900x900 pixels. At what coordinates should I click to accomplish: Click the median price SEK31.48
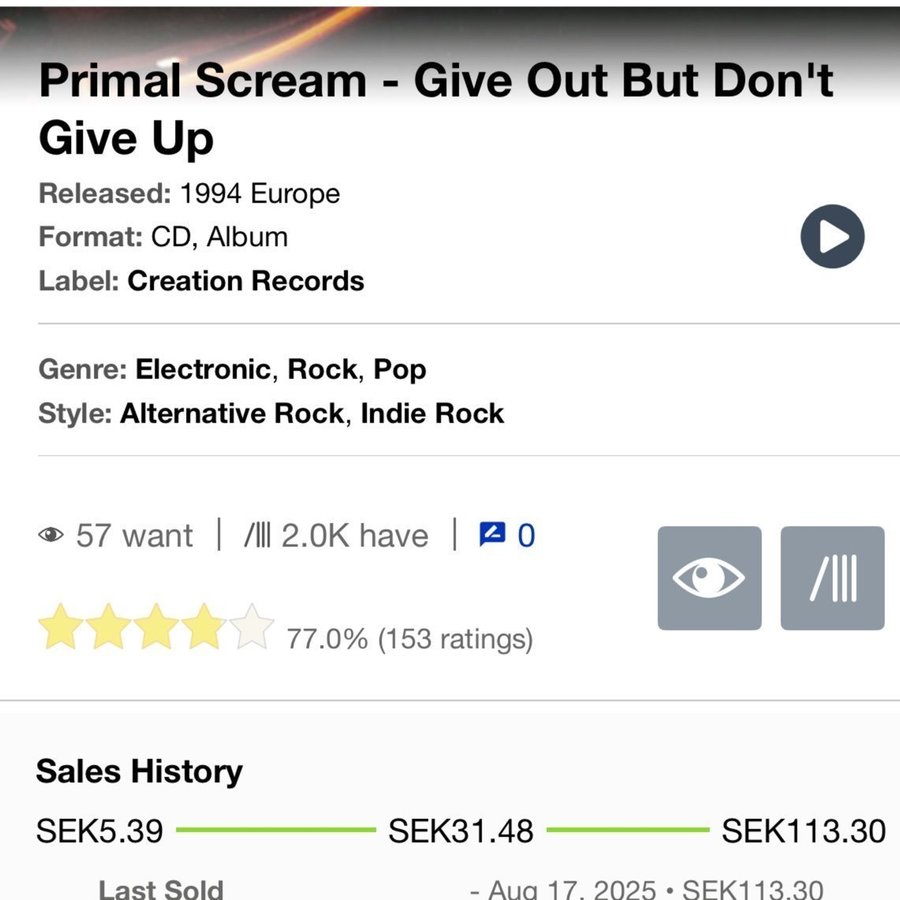[461, 830]
